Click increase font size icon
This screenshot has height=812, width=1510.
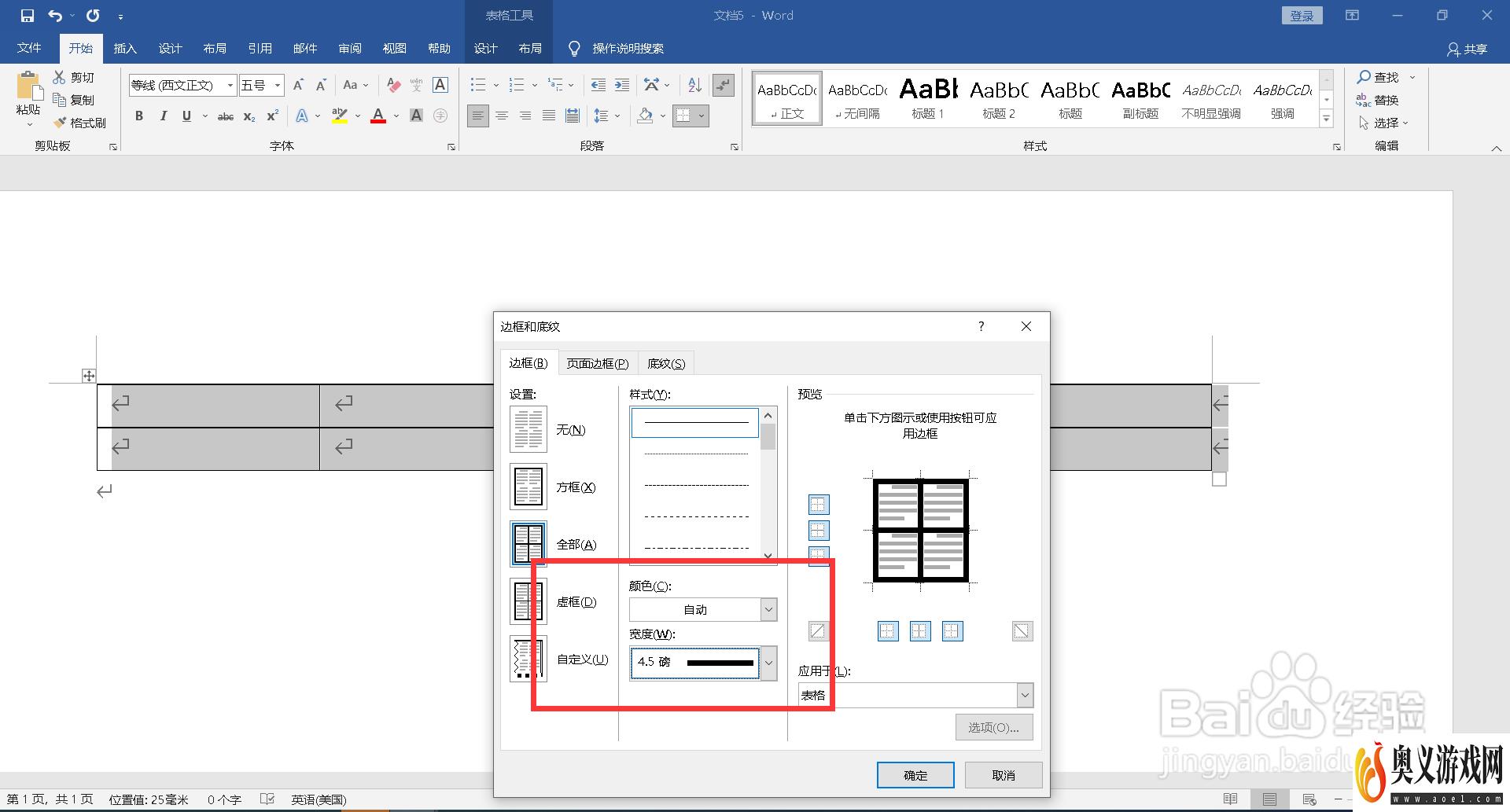tap(298, 85)
